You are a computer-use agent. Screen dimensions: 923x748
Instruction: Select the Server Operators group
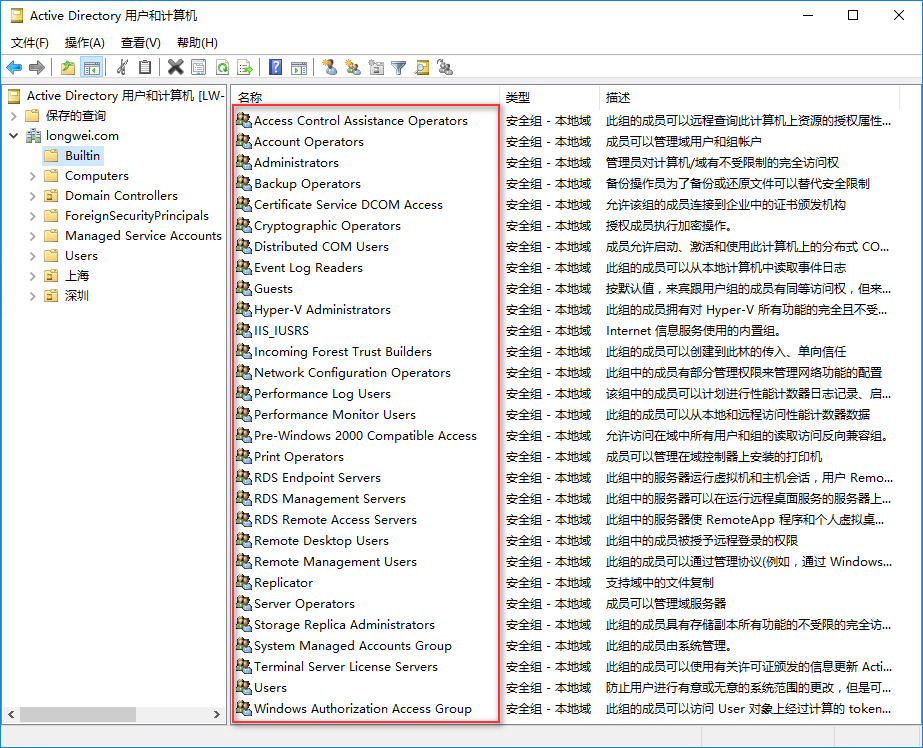pyautogui.click(x=304, y=604)
